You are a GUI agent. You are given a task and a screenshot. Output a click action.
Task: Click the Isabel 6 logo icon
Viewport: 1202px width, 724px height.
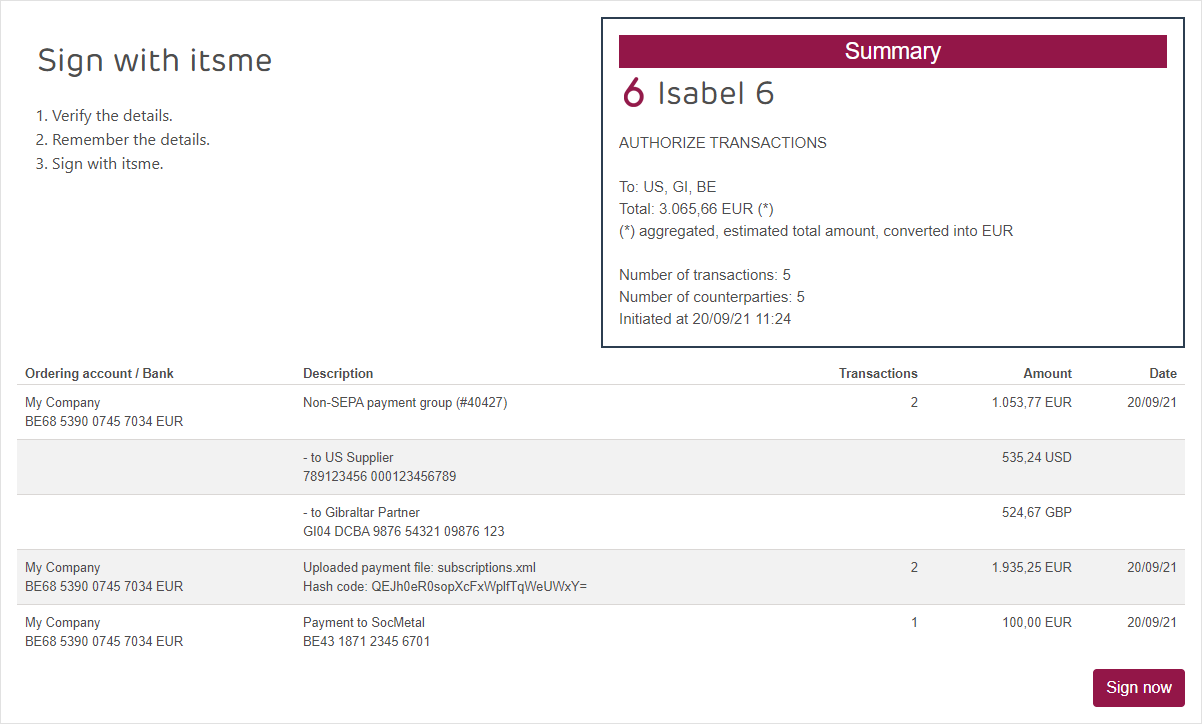633,93
